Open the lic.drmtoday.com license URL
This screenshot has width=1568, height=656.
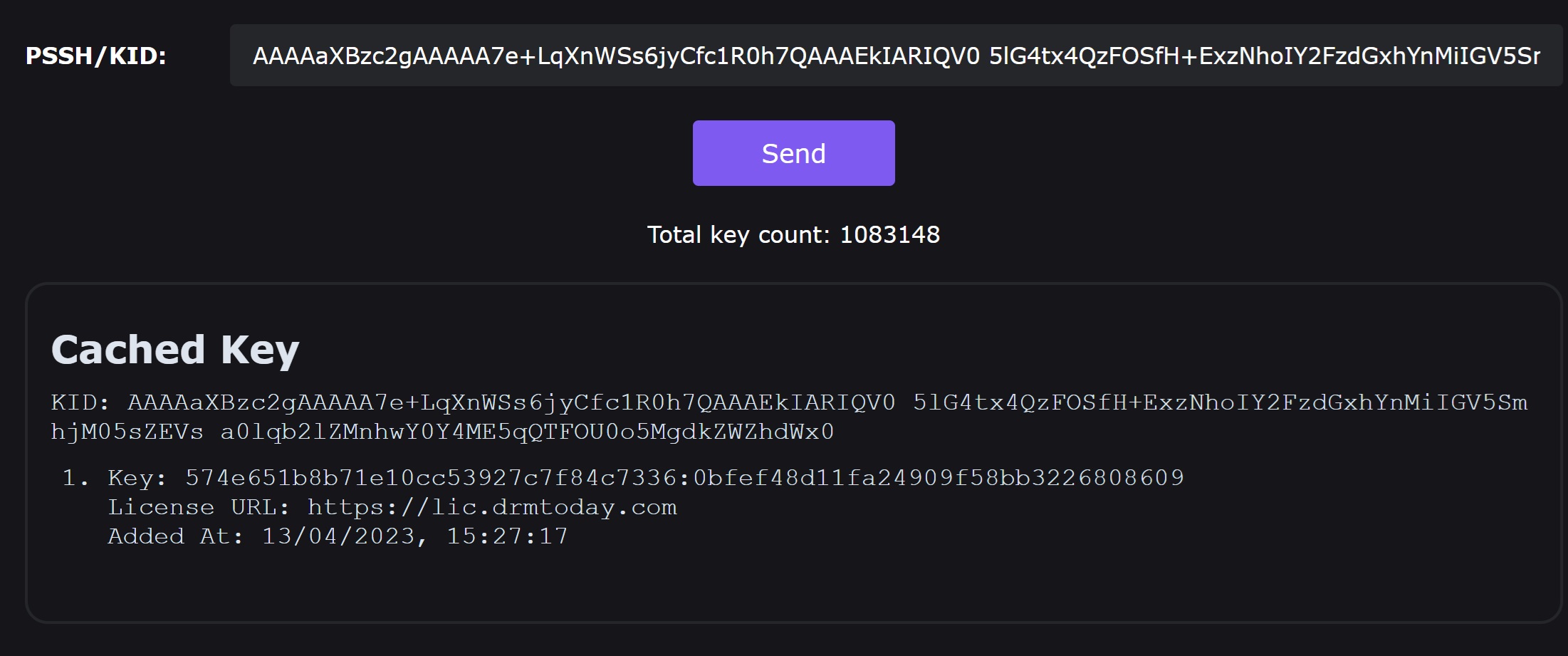[492, 507]
